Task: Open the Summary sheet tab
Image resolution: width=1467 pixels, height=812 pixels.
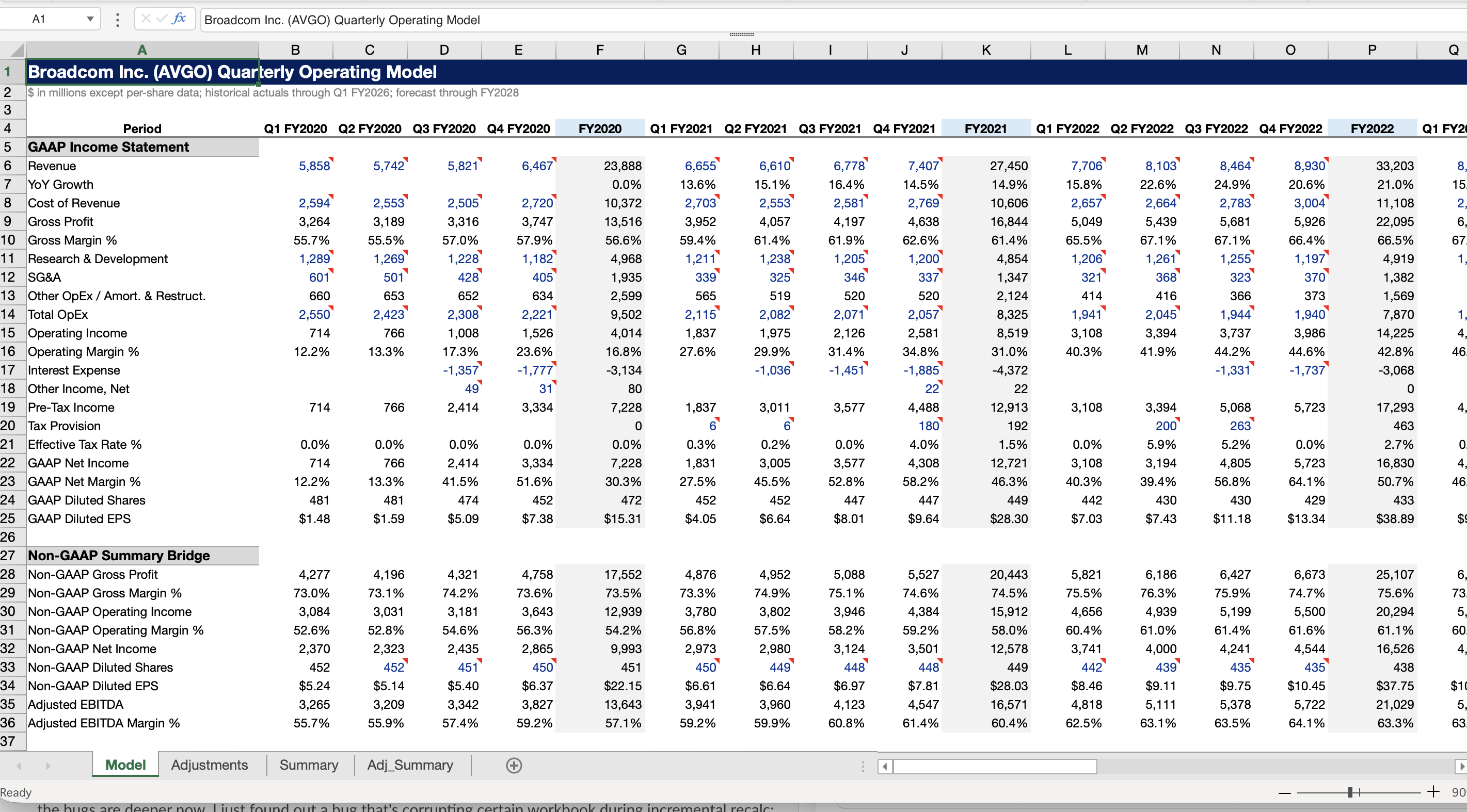Action: coord(308,765)
